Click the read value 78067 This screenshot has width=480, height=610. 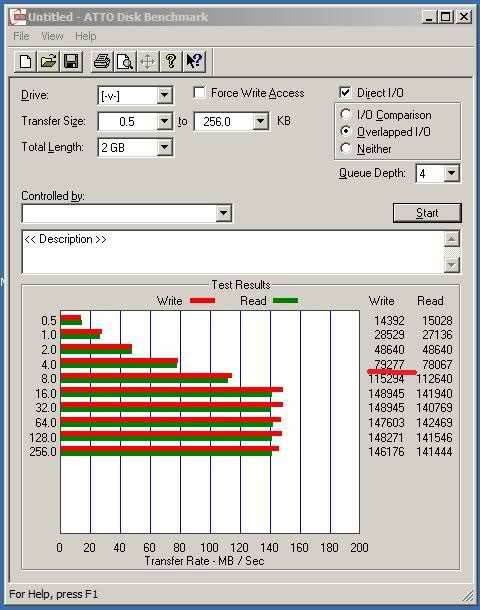437,365
